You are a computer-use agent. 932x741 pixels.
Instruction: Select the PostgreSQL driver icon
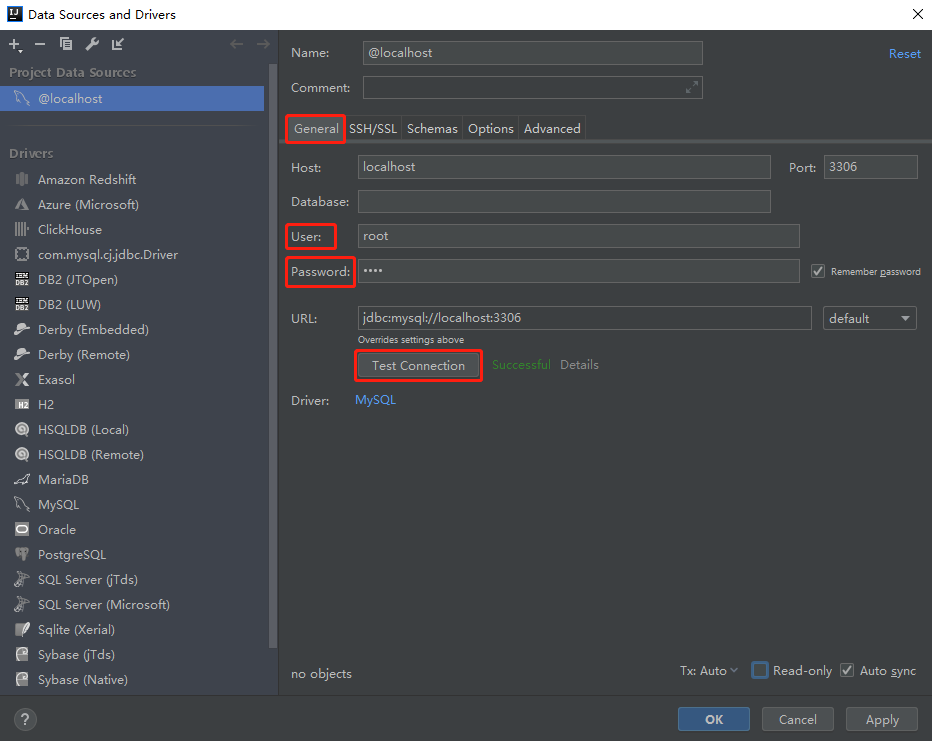pyautogui.click(x=22, y=554)
